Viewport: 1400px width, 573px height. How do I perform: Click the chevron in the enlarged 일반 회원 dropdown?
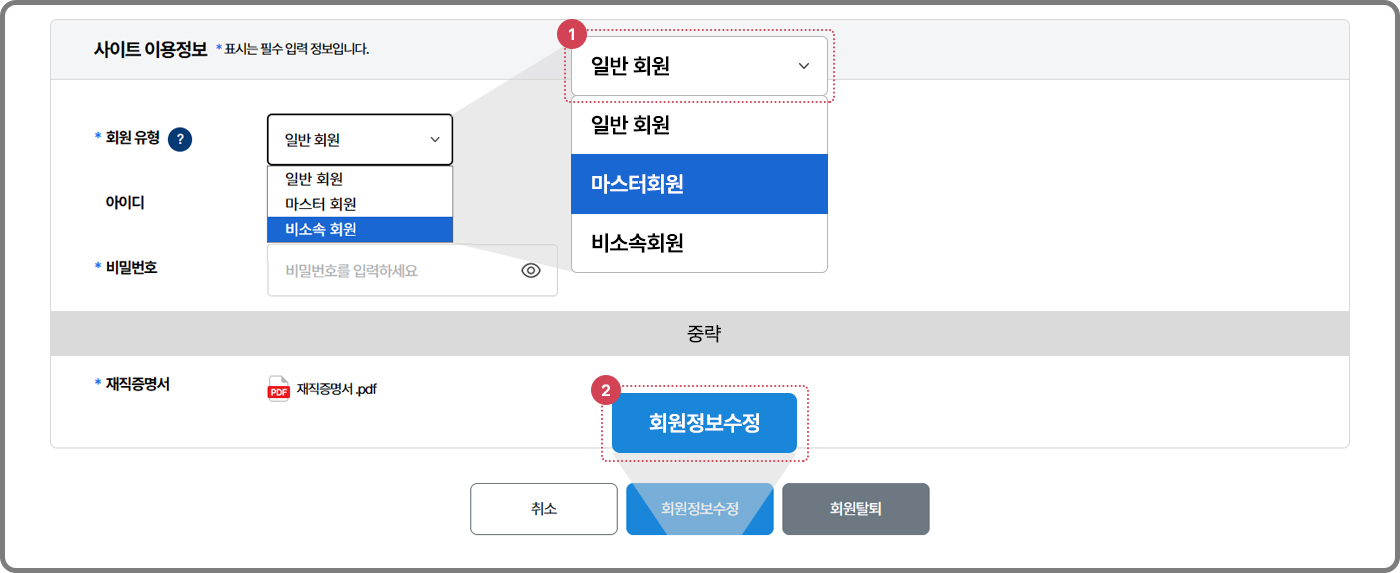point(804,66)
